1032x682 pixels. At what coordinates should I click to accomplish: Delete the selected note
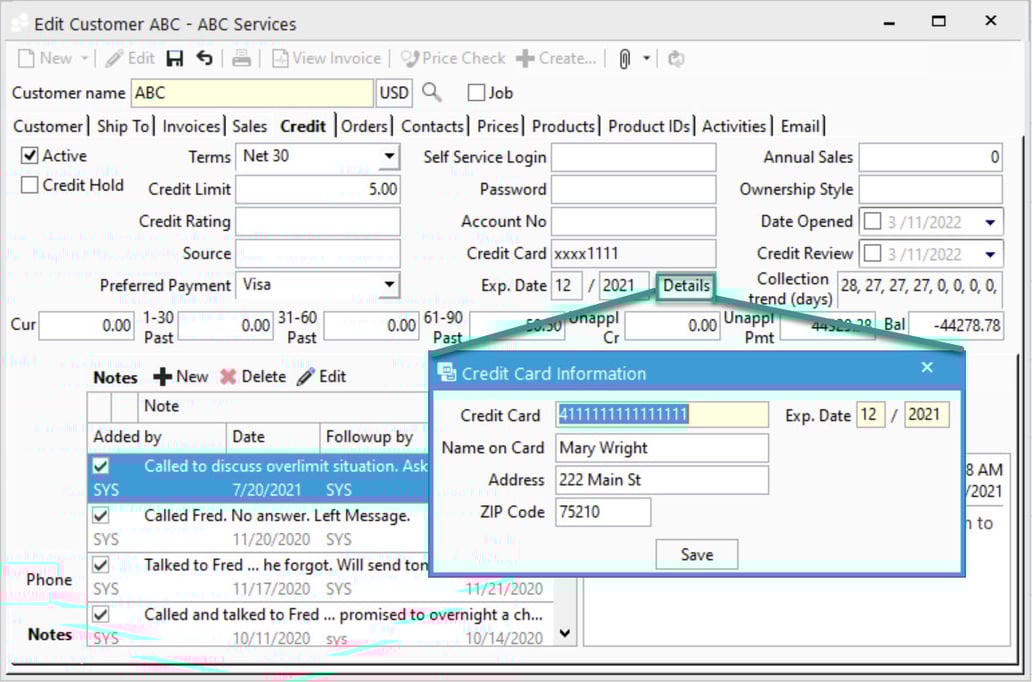click(256, 377)
